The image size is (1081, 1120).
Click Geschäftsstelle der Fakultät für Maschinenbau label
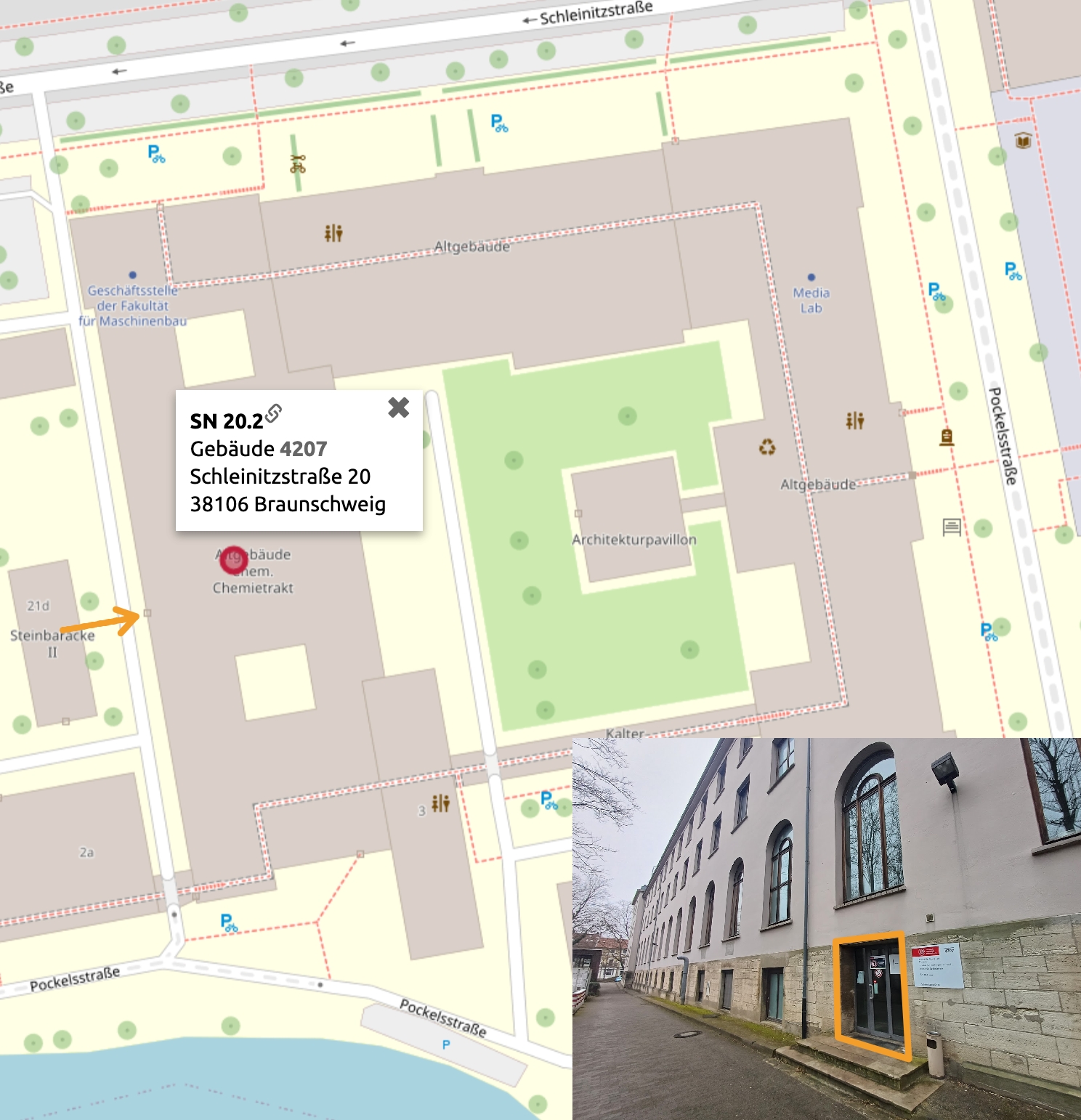pos(132,306)
